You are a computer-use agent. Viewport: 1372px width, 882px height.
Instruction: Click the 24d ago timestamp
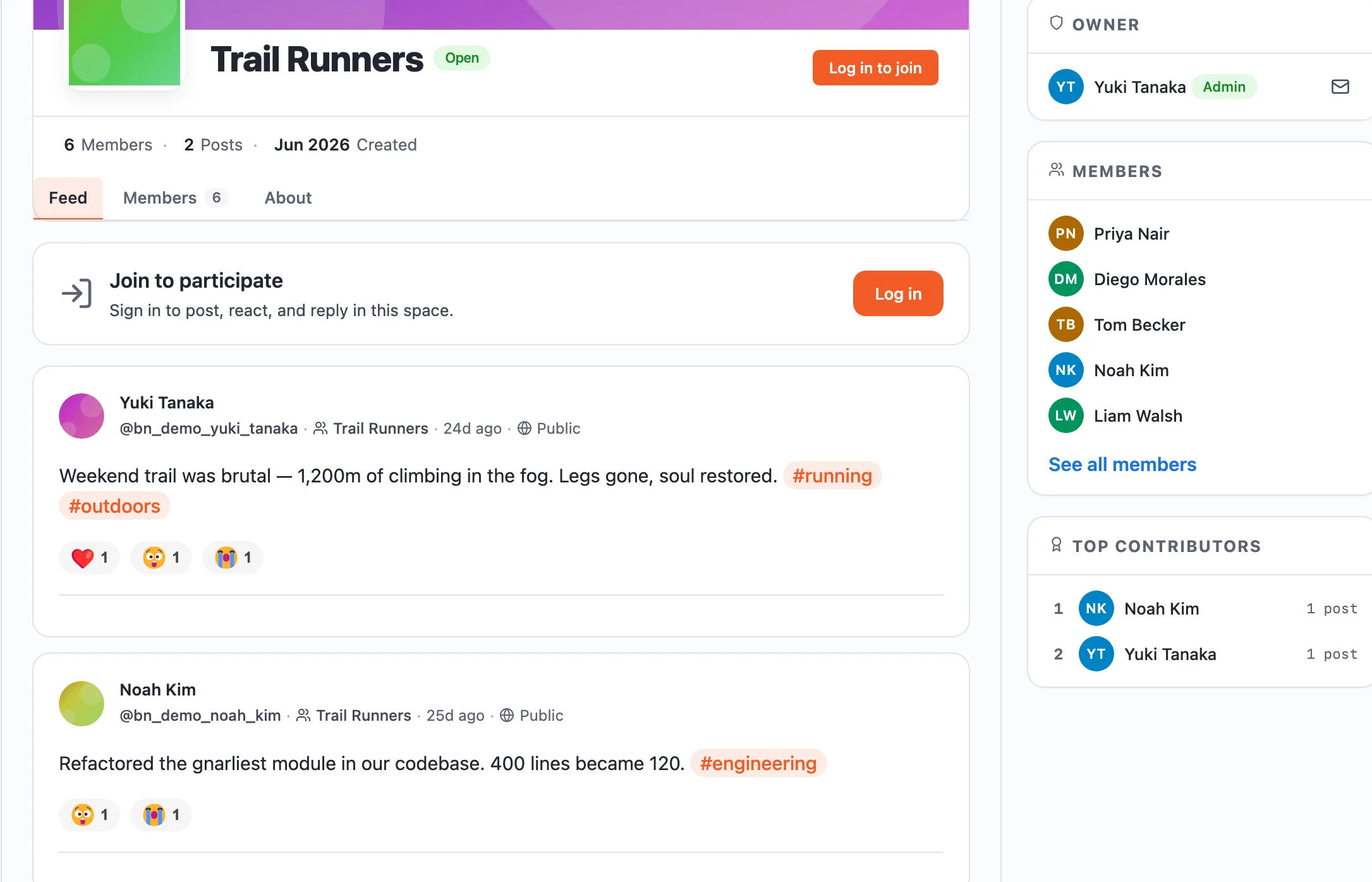click(473, 428)
